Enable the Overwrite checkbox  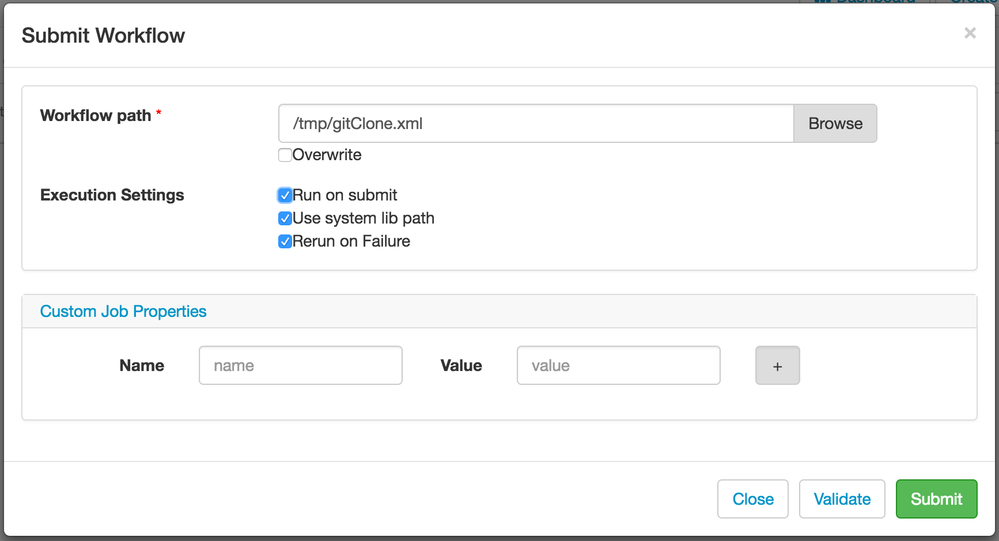point(285,155)
